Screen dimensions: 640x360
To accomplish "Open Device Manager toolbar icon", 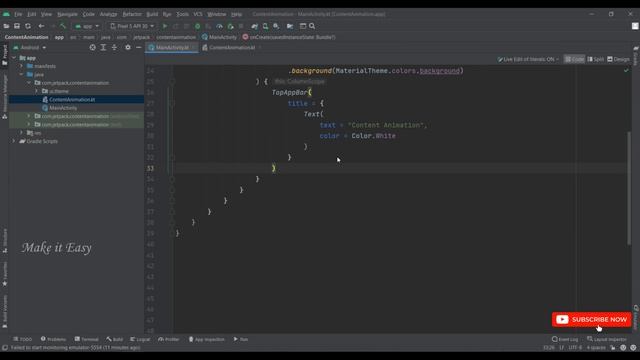I will [265, 26].
